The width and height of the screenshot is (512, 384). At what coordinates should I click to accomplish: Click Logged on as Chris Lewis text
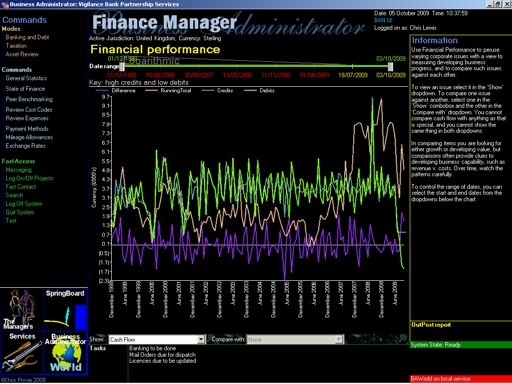point(405,28)
